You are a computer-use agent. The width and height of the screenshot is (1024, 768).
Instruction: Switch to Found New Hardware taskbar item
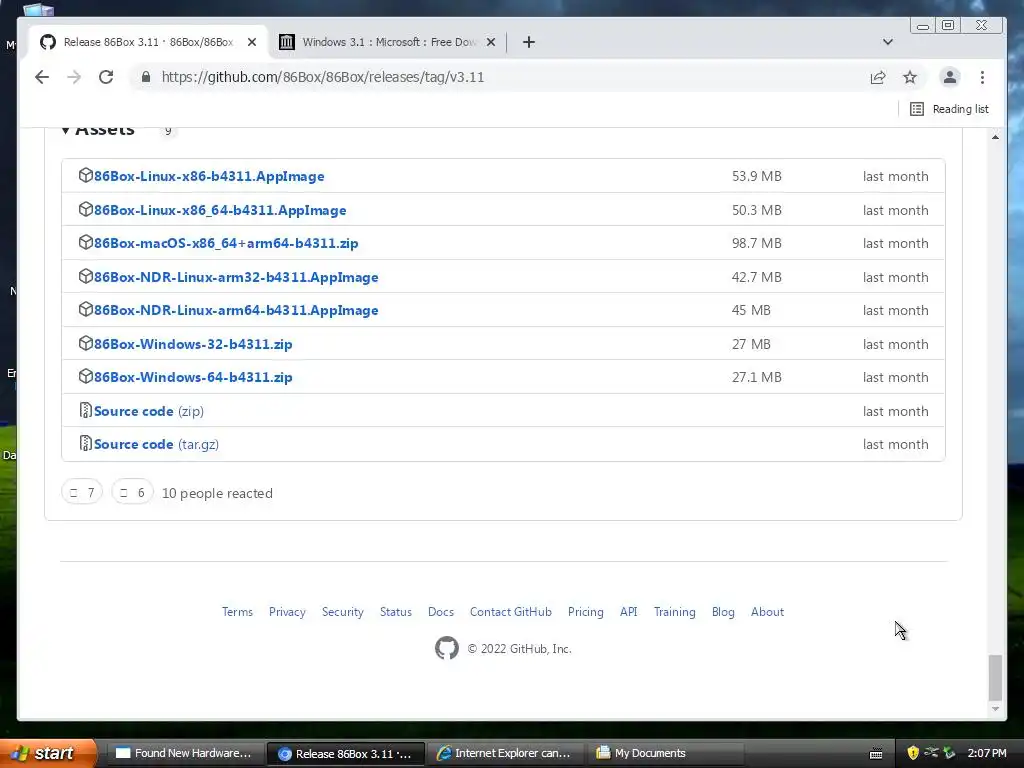[x=184, y=753]
